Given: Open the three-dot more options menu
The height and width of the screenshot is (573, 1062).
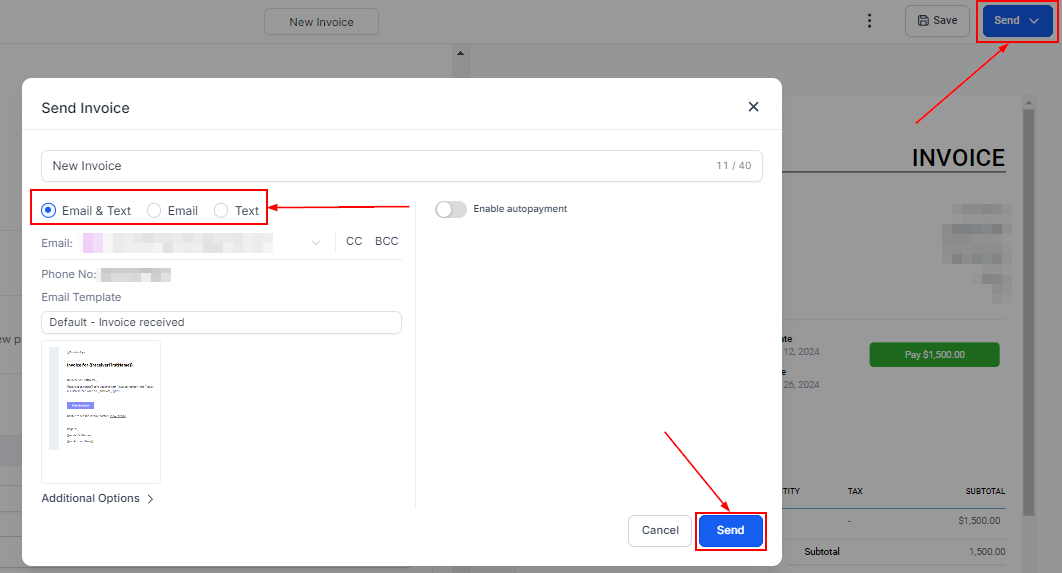Looking at the screenshot, I should tap(869, 21).
